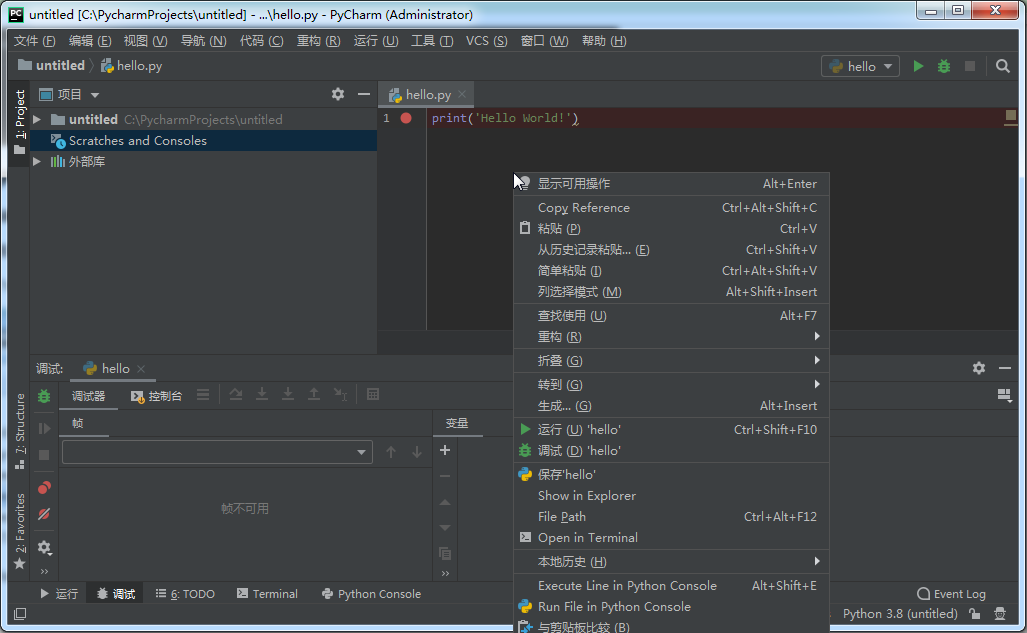Toggle the red breakpoint on line 1
This screenshot has width=1027, height=633.
point(406,118)
